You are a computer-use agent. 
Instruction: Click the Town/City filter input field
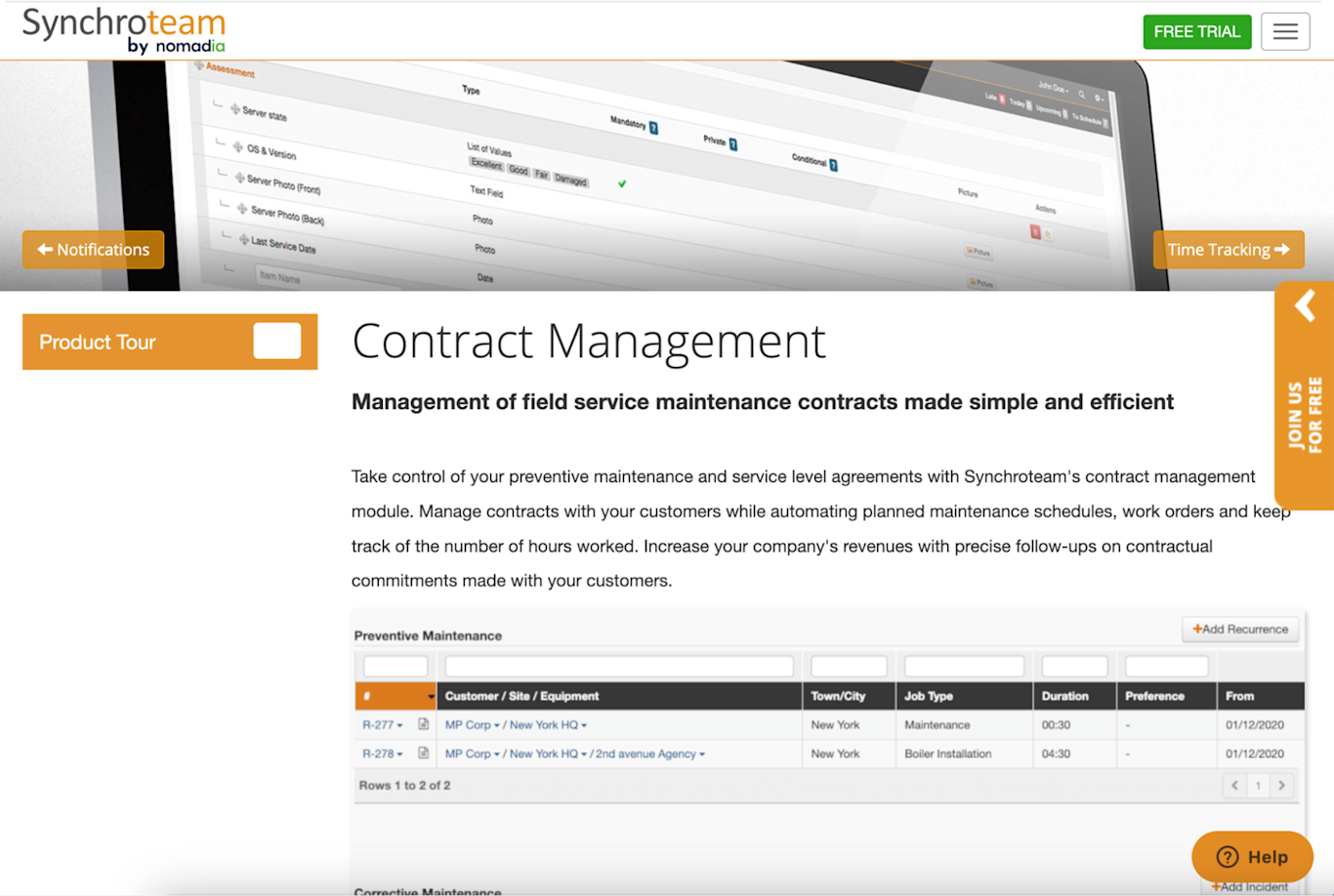point(848,666)
